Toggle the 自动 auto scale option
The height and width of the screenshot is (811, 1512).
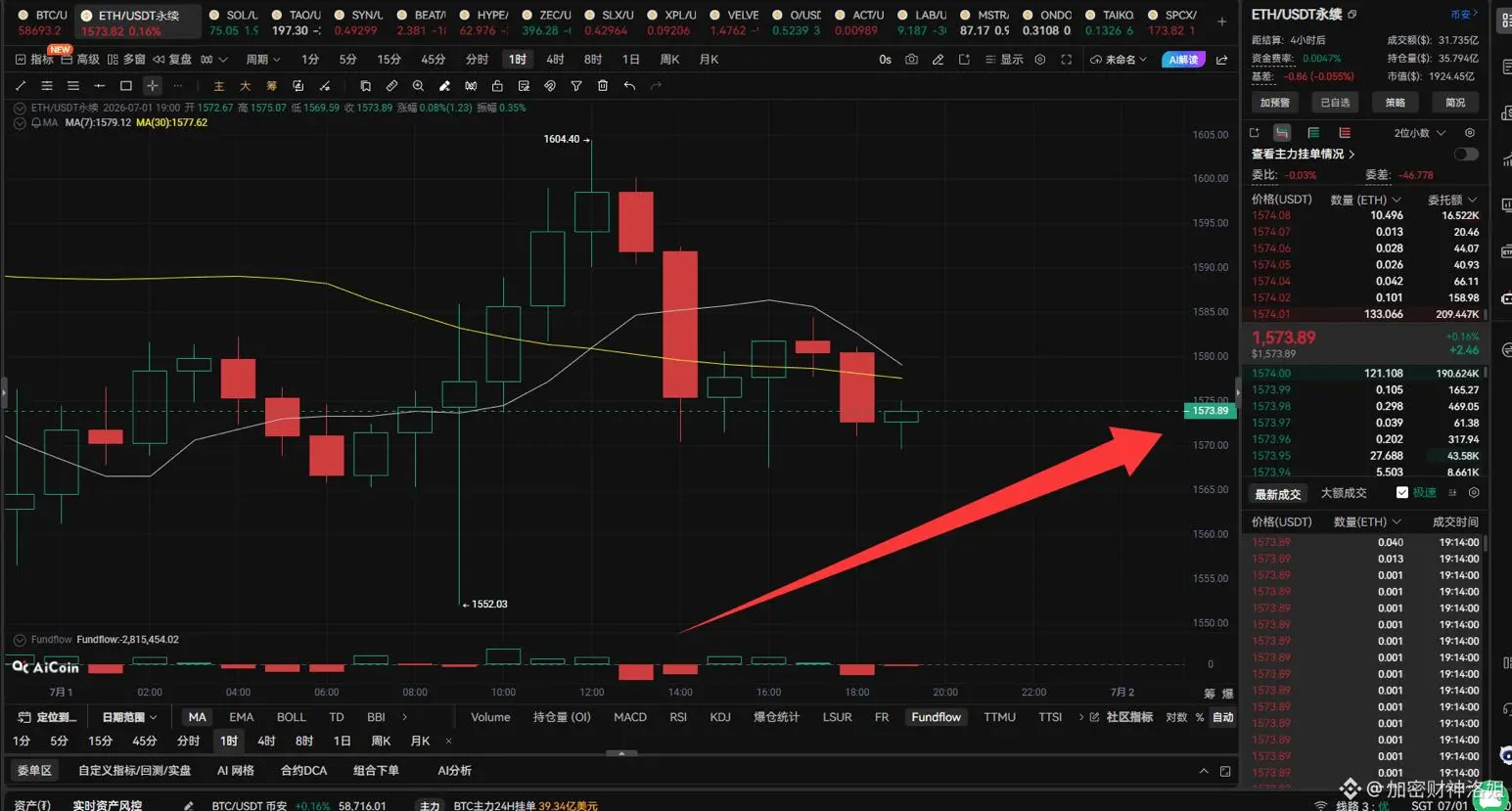point(1222,717)
